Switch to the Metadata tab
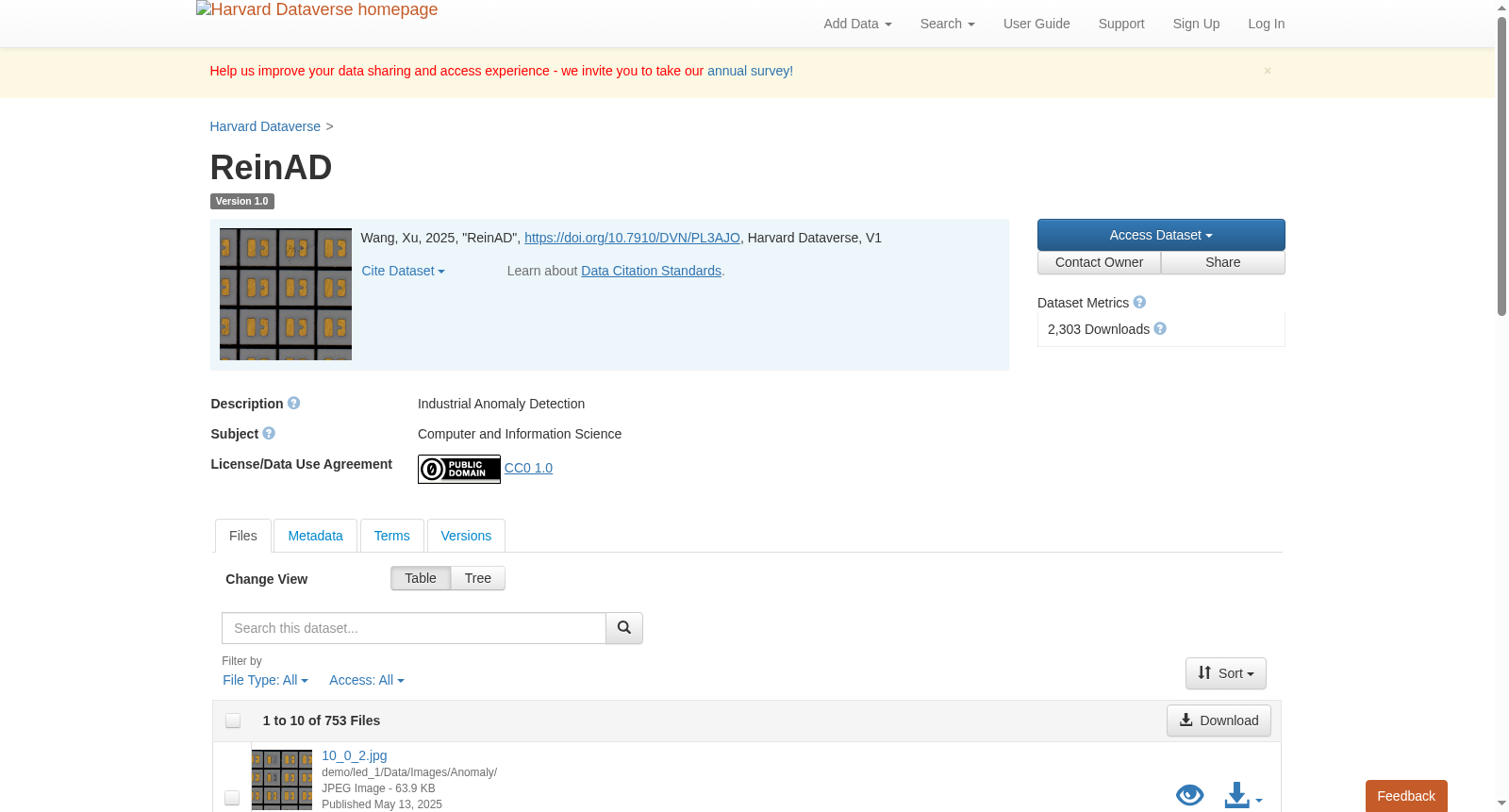 click(315, 536)
